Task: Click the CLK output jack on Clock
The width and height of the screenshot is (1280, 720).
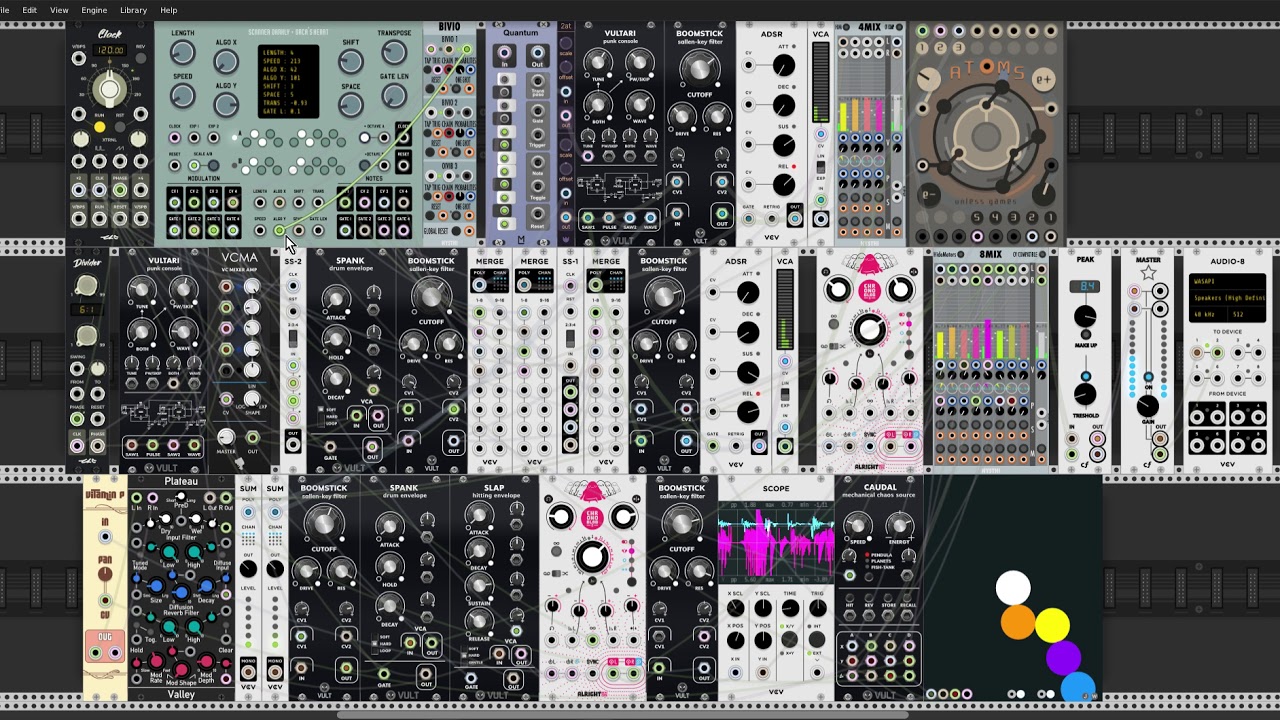Action: (x=99, y=190)
